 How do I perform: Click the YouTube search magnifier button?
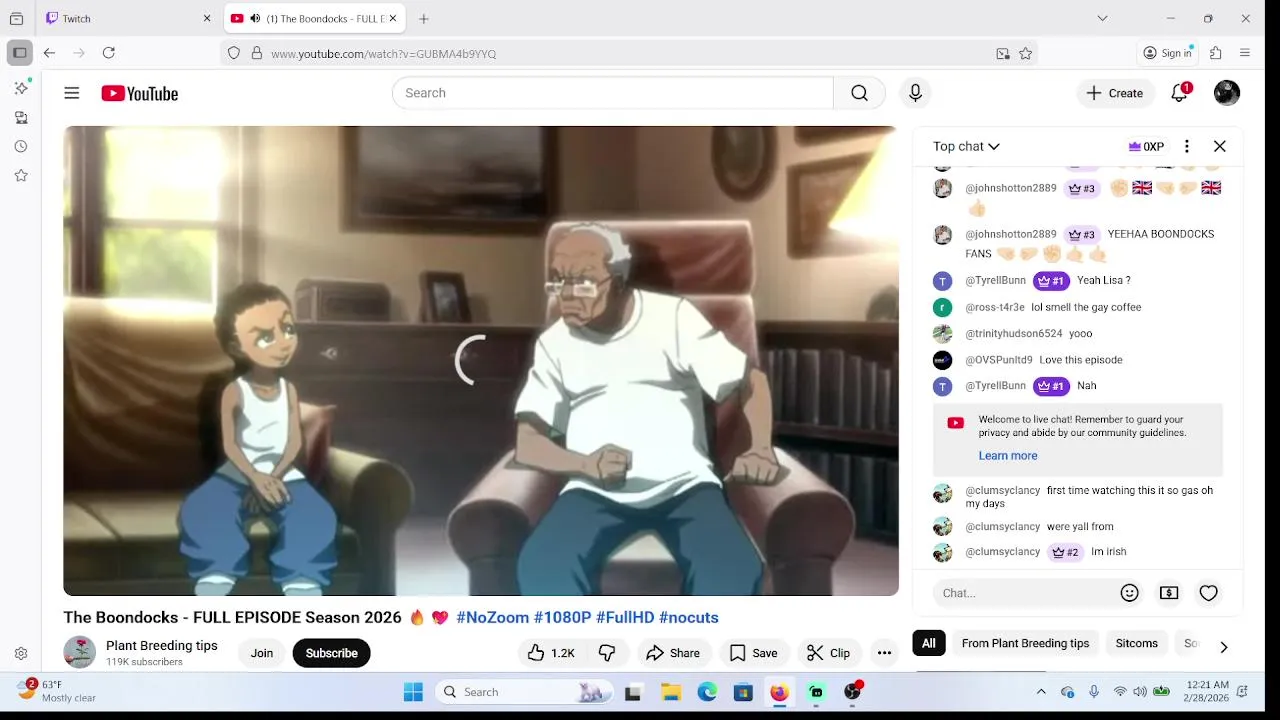pyautogui.click(x=859, y=93)
